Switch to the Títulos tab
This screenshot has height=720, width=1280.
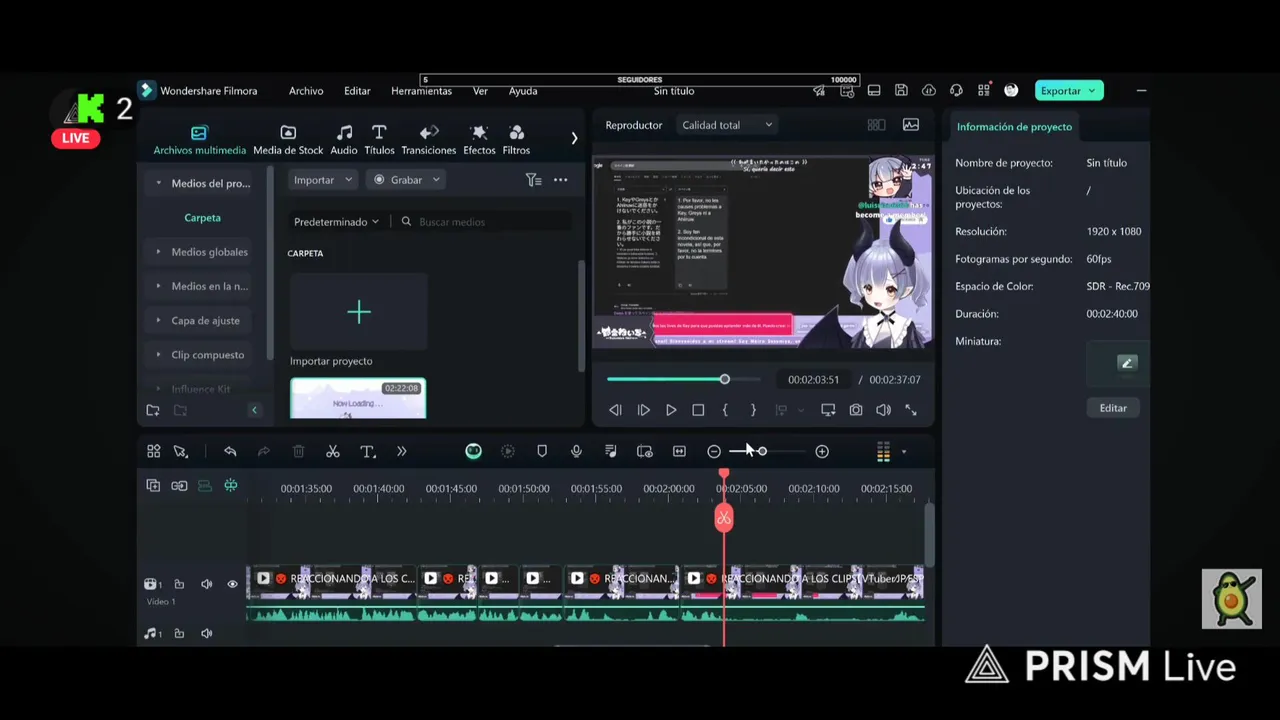pyautogui.click(x=379, y=140)
